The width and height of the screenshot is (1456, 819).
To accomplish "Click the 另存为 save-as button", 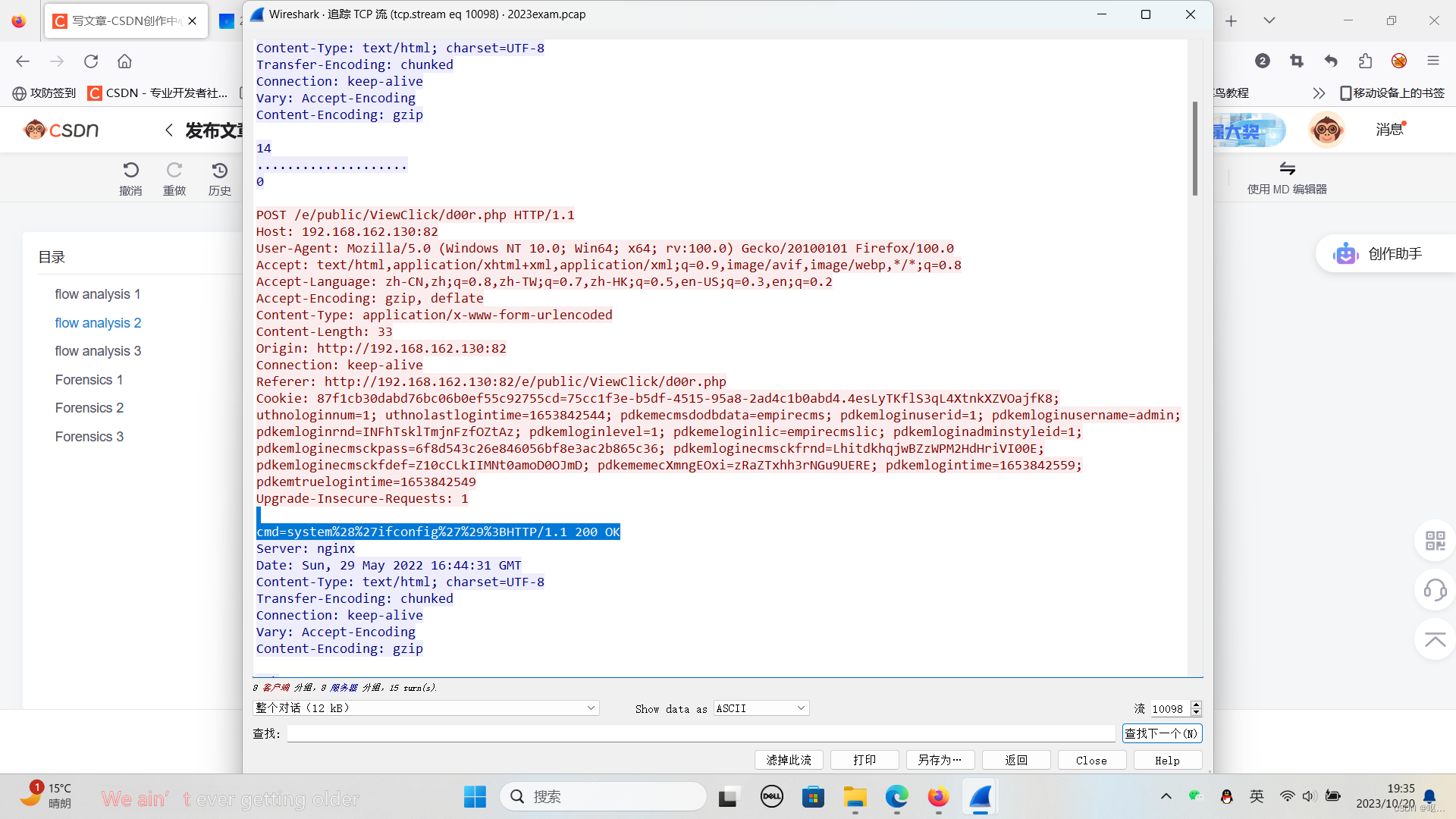I will (940, 760).
